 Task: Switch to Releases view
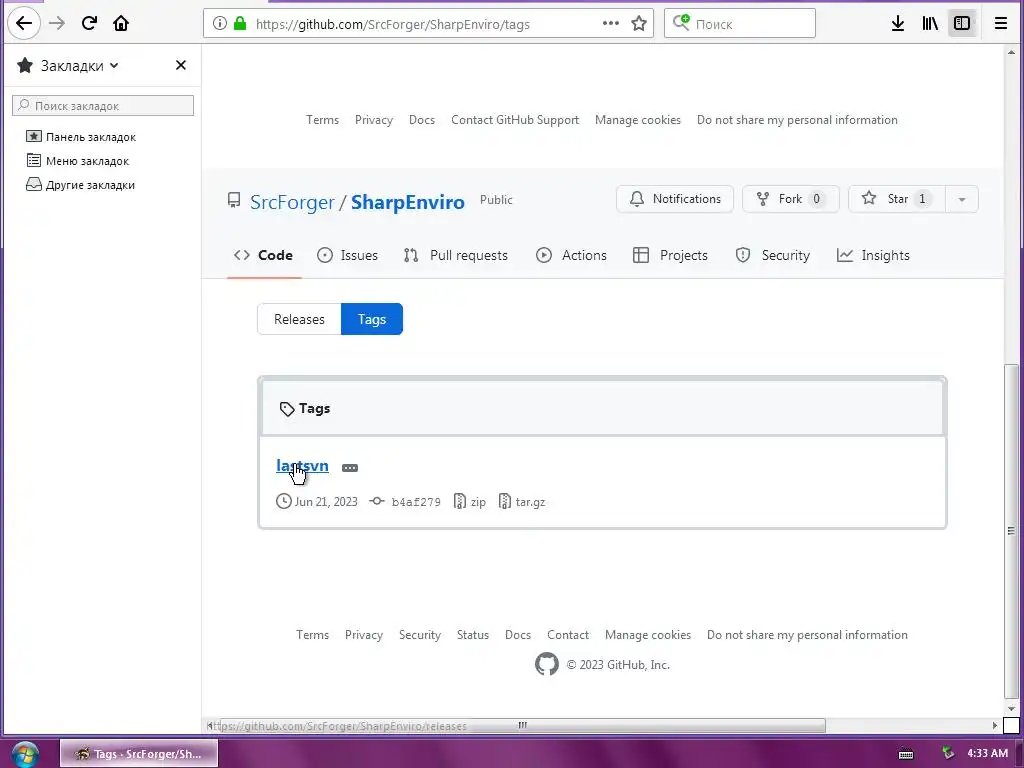coord(299,319)
